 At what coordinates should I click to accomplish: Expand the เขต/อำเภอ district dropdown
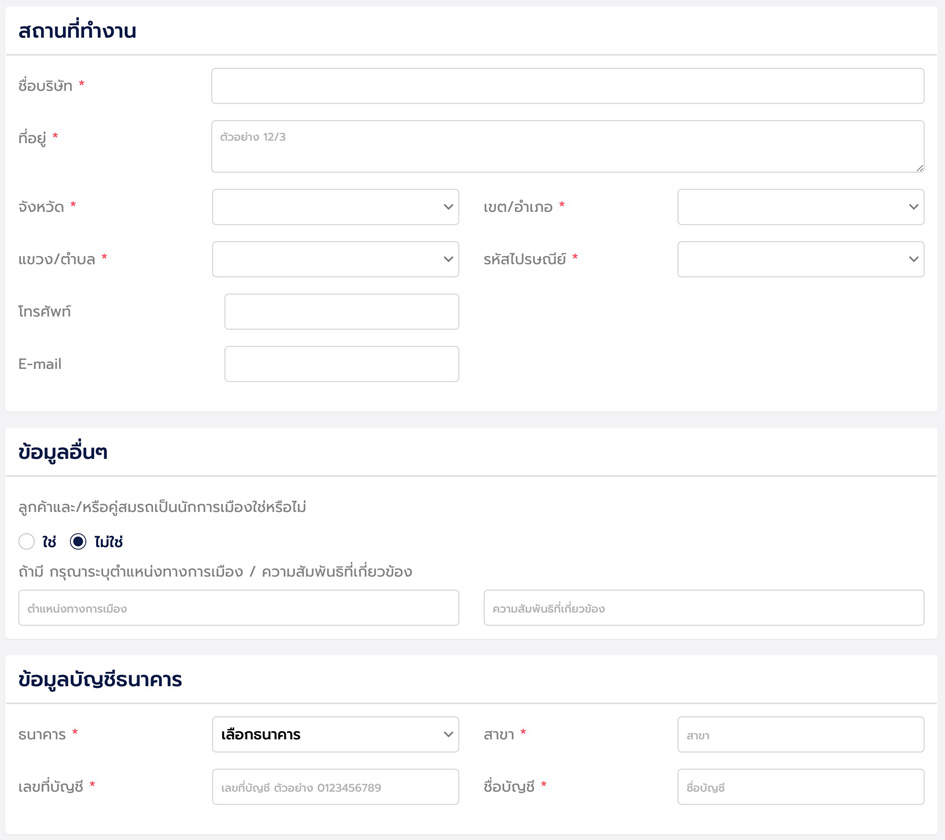pyautogui.click(x=800, y=207)
